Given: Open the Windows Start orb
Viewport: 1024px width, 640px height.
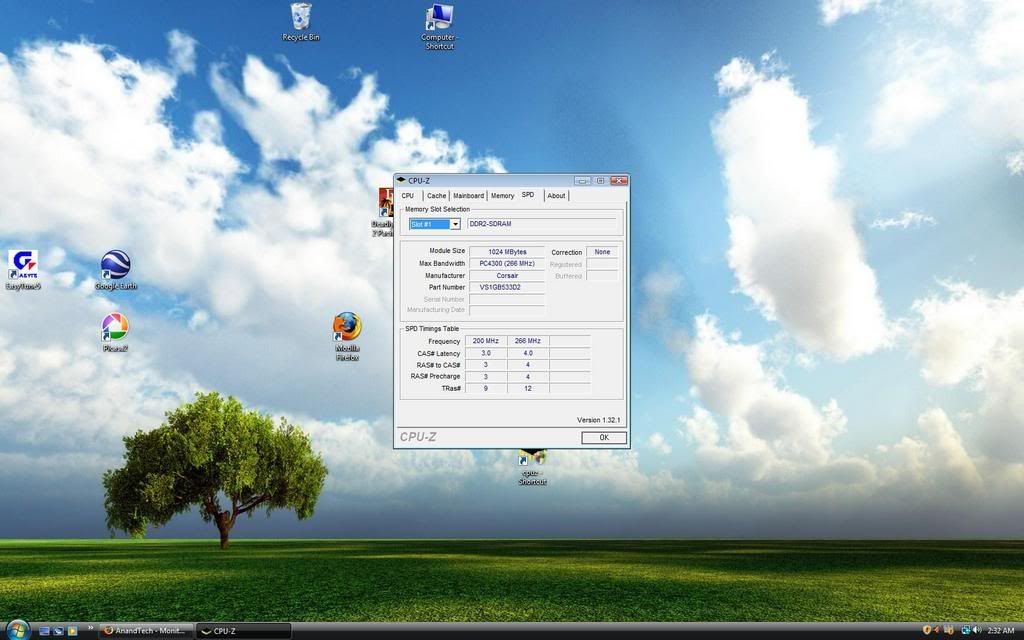Looking at the screenshot, I should [17, 630].
